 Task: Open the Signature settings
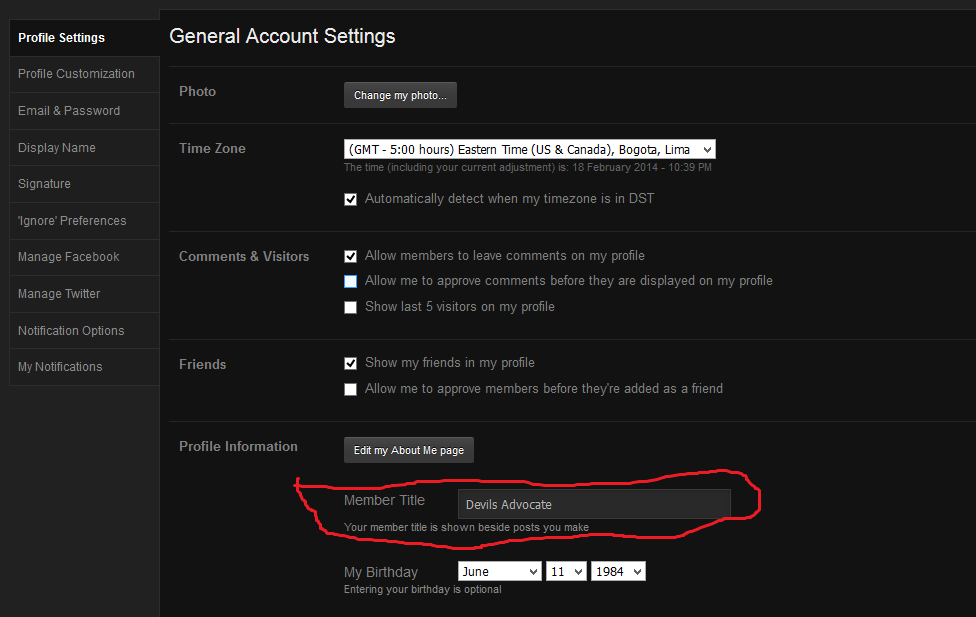(44, 184)
